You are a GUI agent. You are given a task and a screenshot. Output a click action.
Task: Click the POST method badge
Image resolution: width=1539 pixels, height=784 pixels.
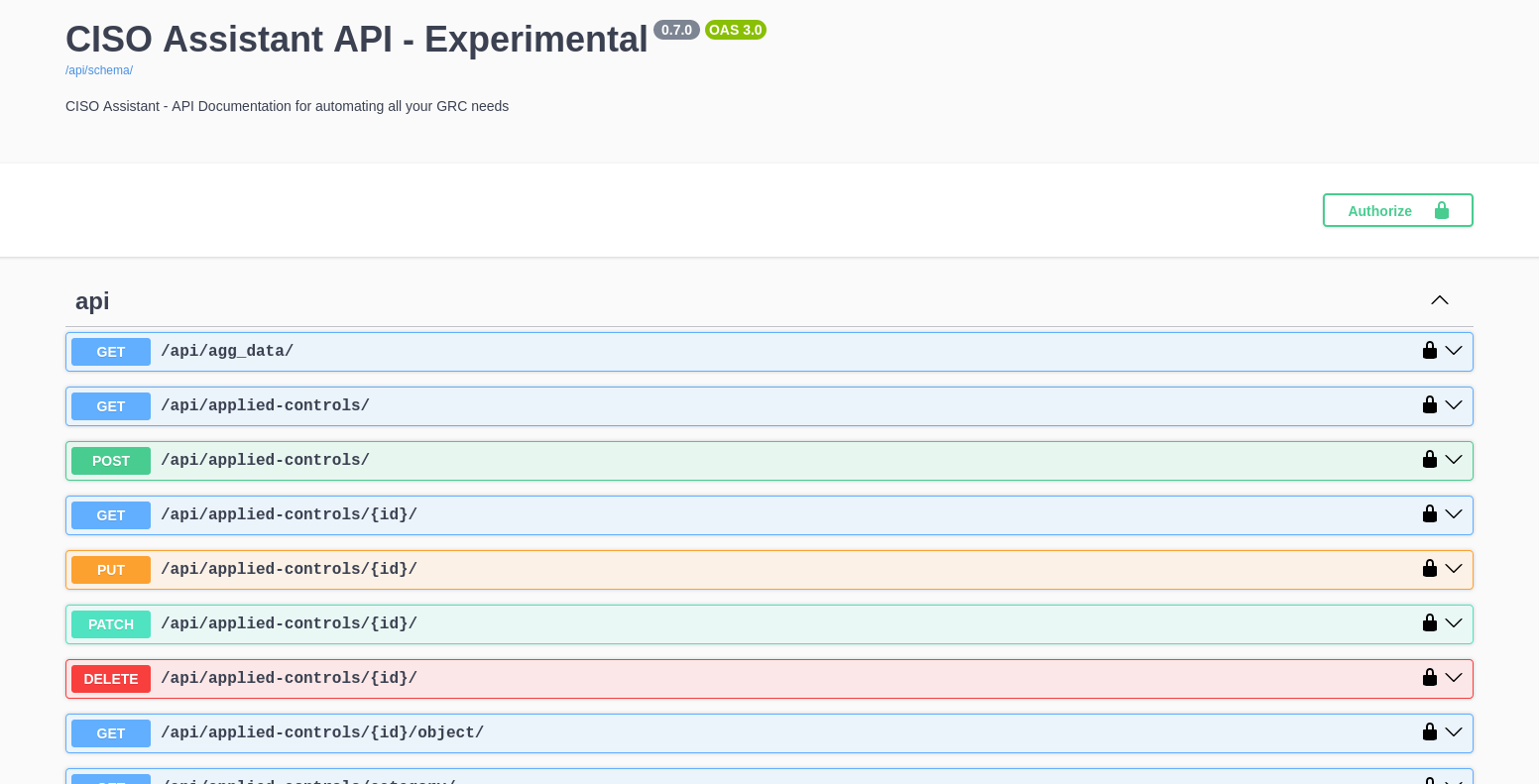[111, 461]
